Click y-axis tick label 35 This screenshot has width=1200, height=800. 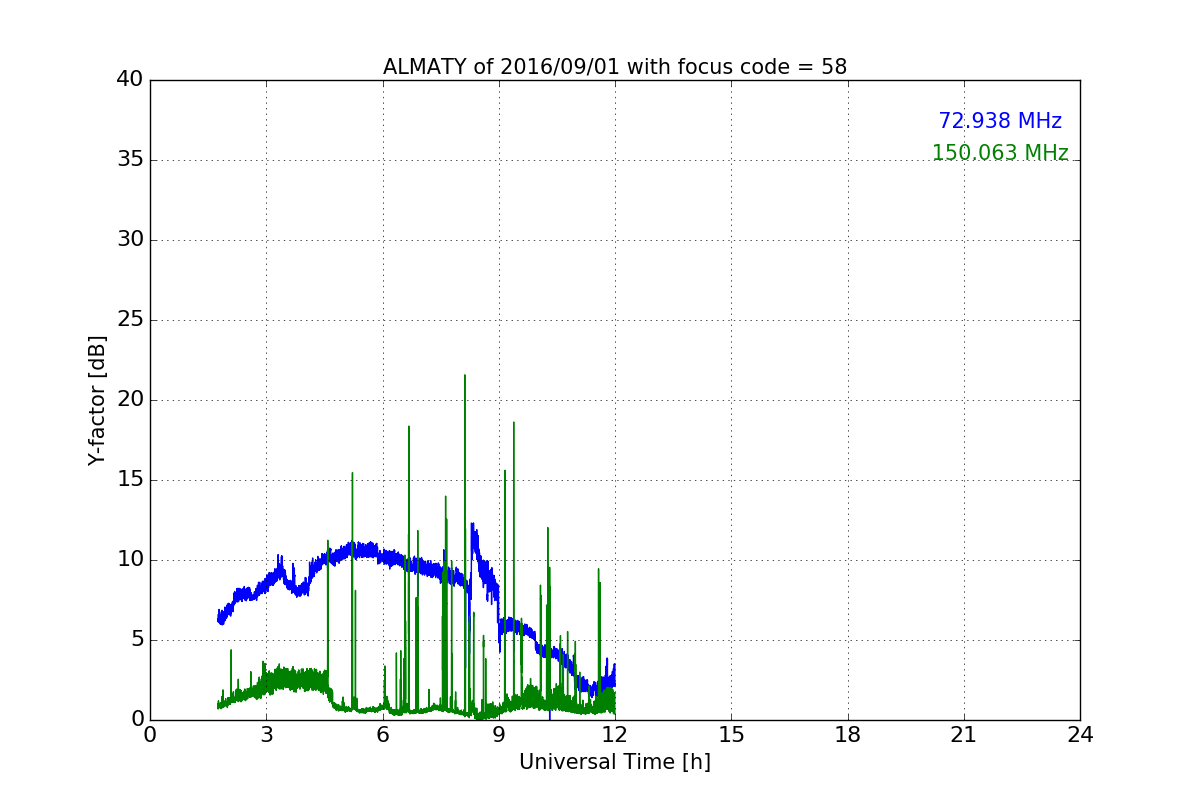129,160
